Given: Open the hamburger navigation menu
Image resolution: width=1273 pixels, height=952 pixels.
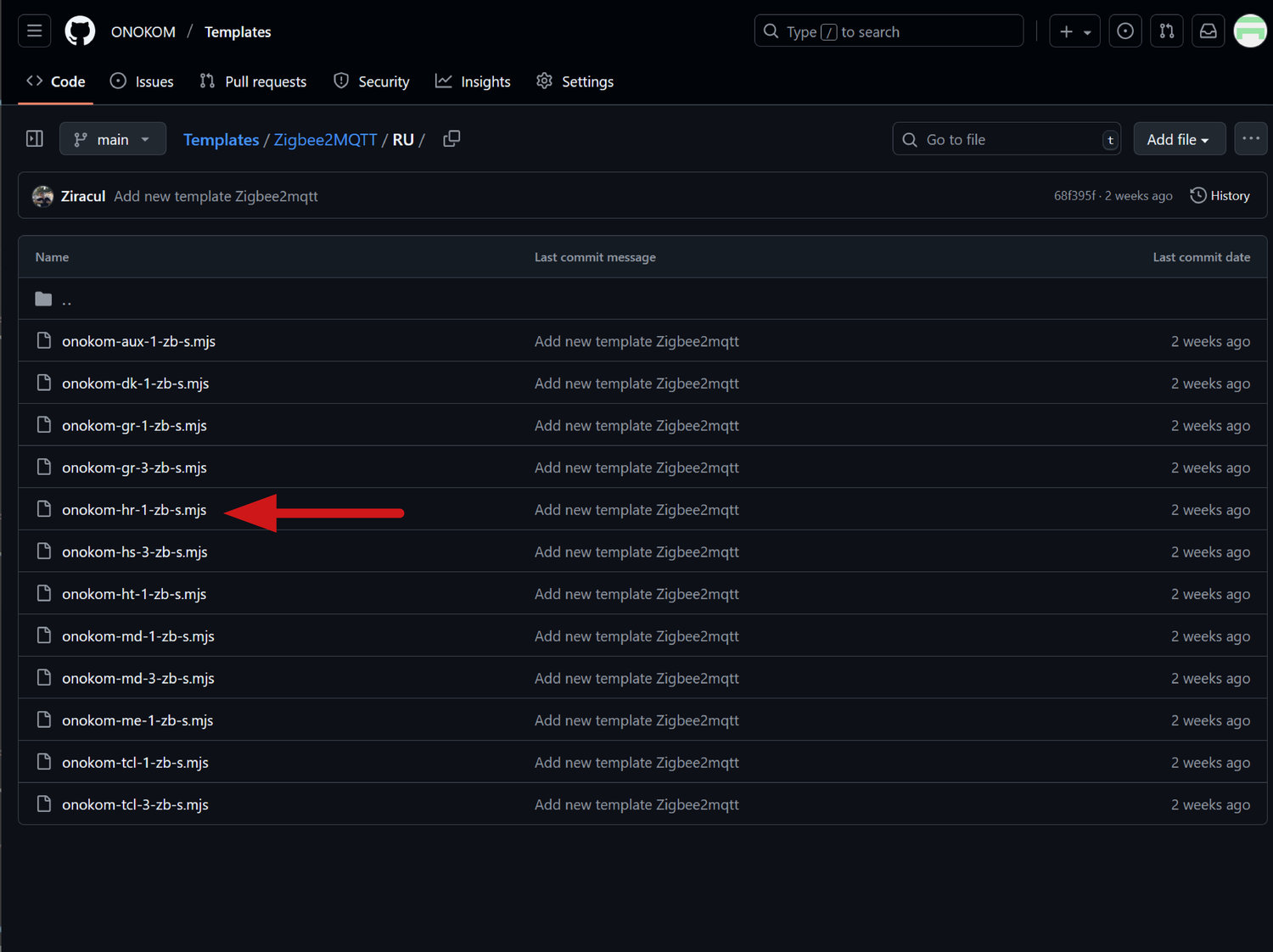Looking at the screenshot, I should (x=34, y=31).
